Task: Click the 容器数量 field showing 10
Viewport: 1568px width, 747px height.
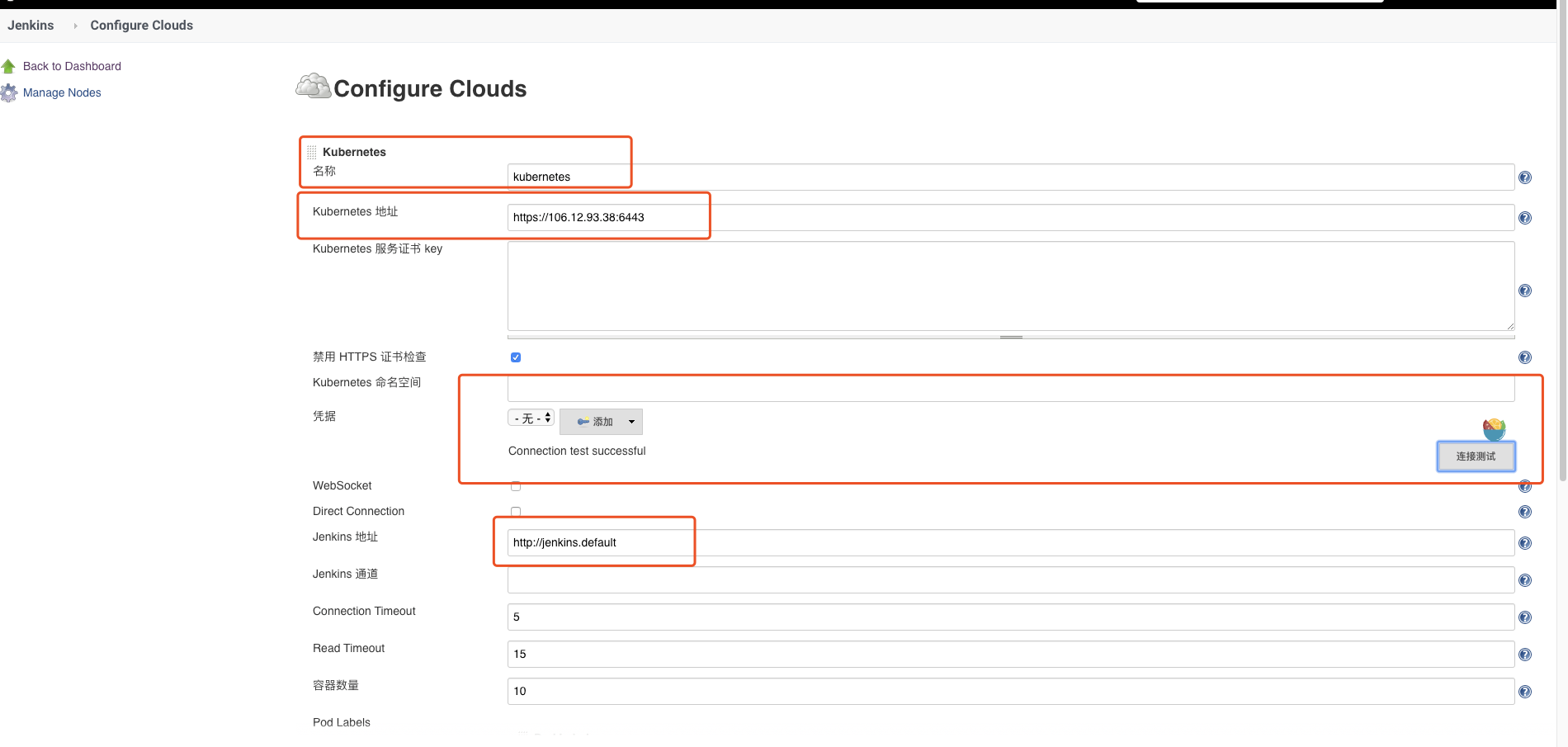Action: 1011,691
